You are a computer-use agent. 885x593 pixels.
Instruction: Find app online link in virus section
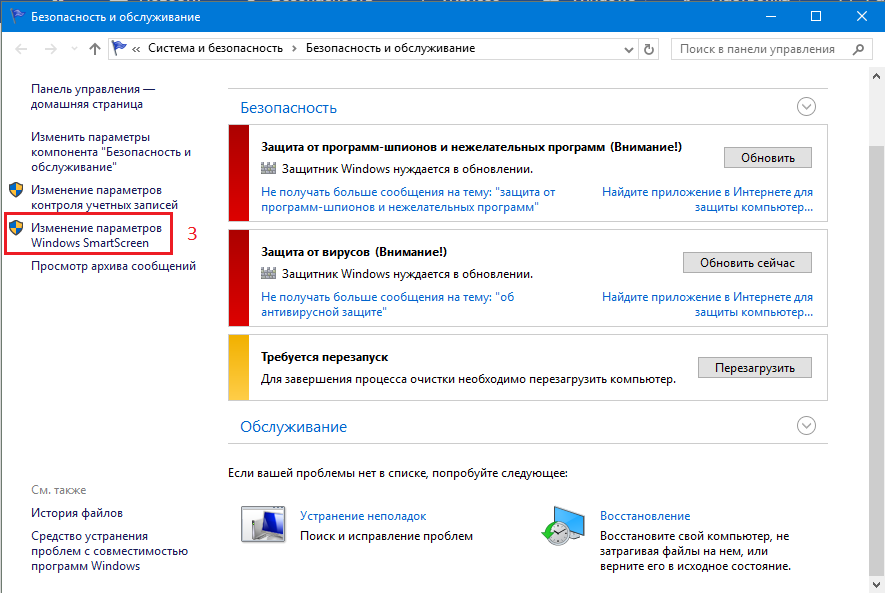[708, 305]
